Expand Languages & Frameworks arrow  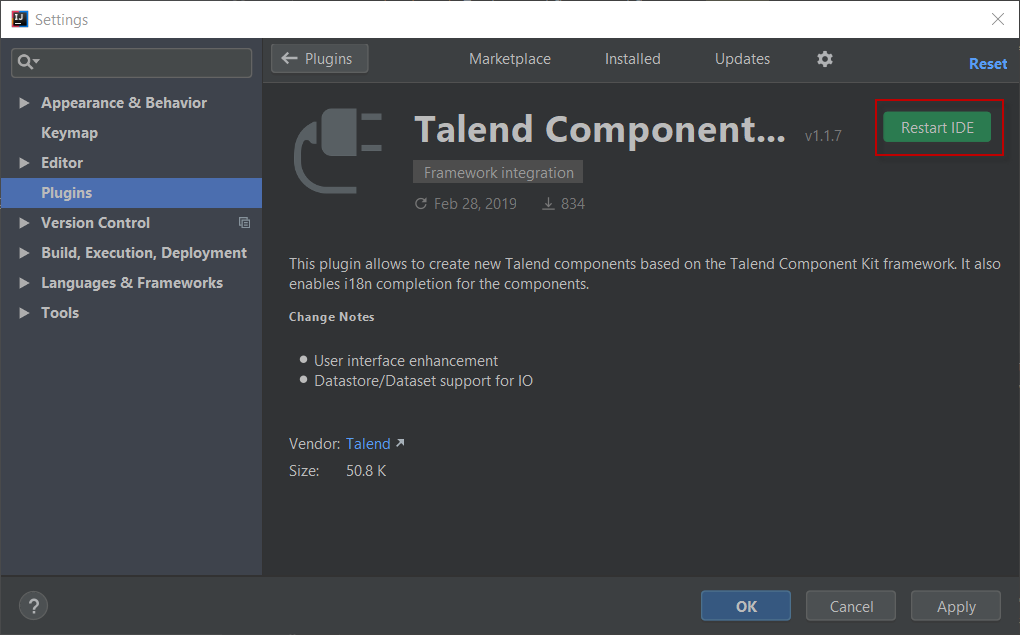(x=25, y=283)
